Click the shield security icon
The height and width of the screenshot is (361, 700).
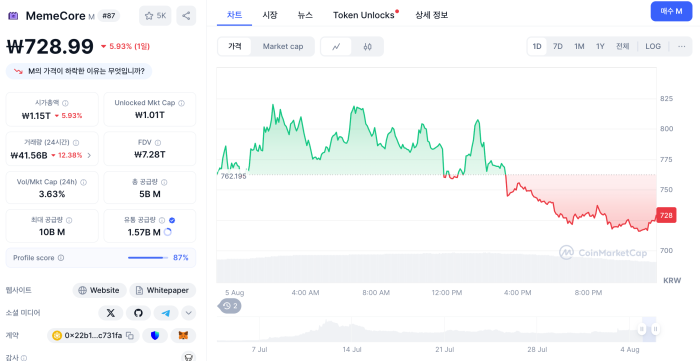tap(155, 336)
